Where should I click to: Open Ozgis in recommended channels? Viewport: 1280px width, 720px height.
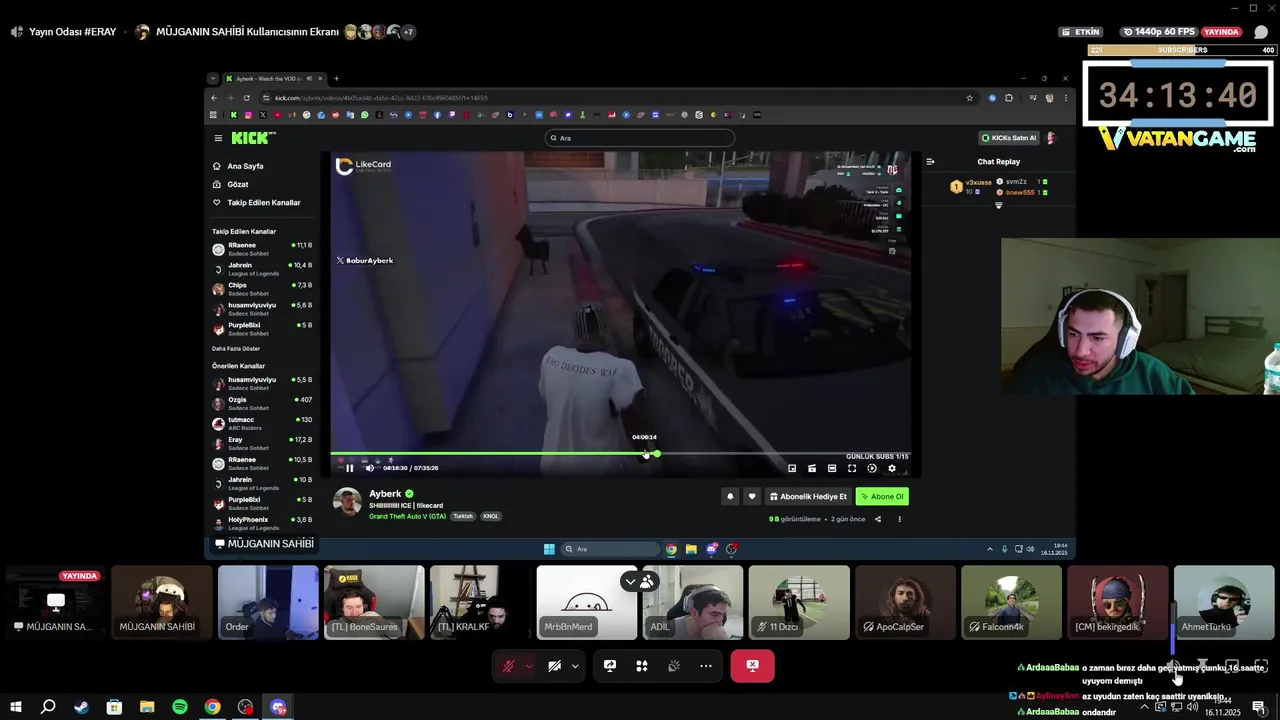[263, 403]
